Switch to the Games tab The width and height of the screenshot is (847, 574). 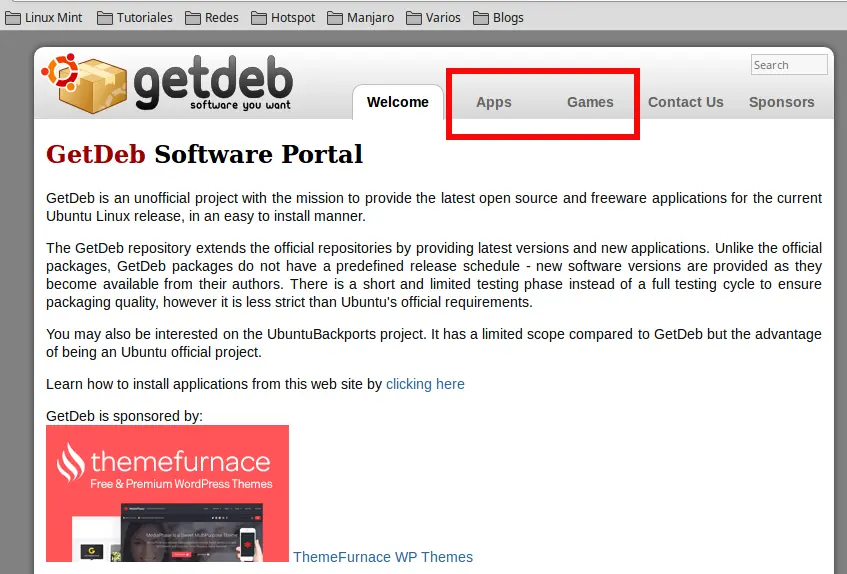point(590,102)
